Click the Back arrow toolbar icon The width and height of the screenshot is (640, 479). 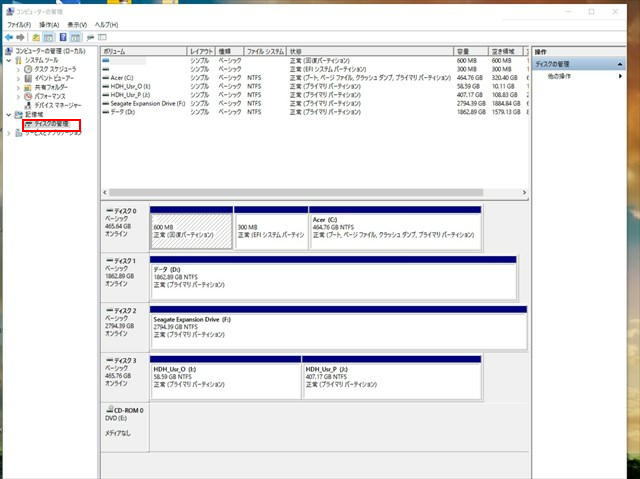pos(9,37)
